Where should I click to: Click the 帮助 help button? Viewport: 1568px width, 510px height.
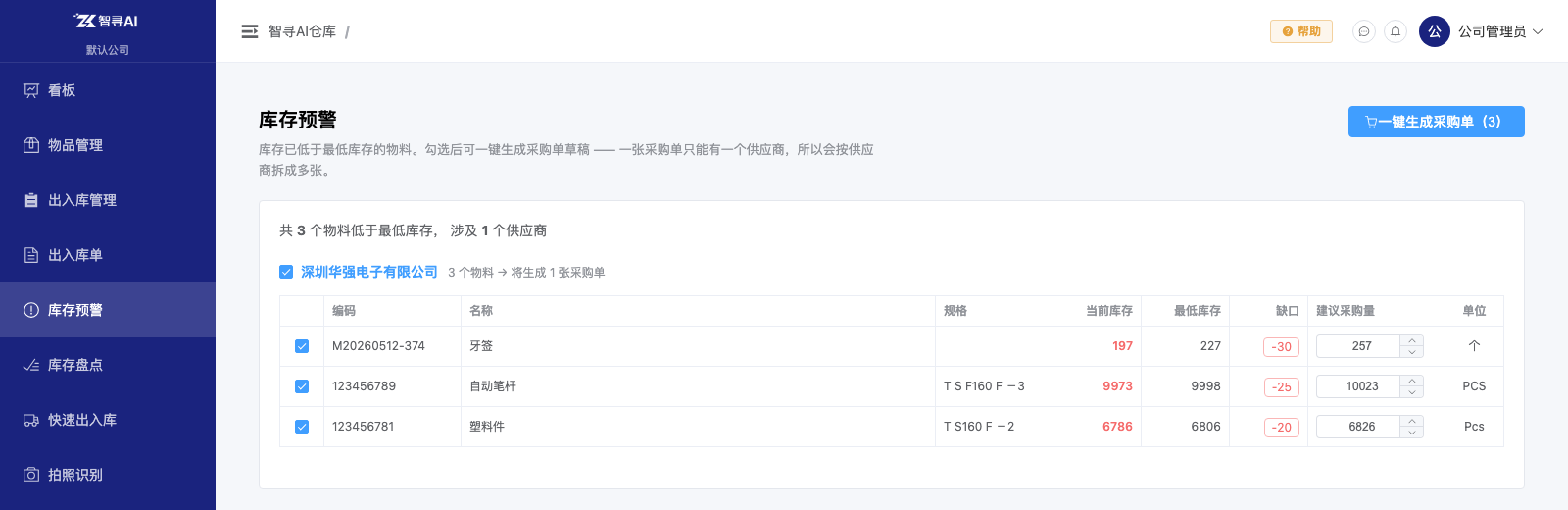pos(1301,31)
